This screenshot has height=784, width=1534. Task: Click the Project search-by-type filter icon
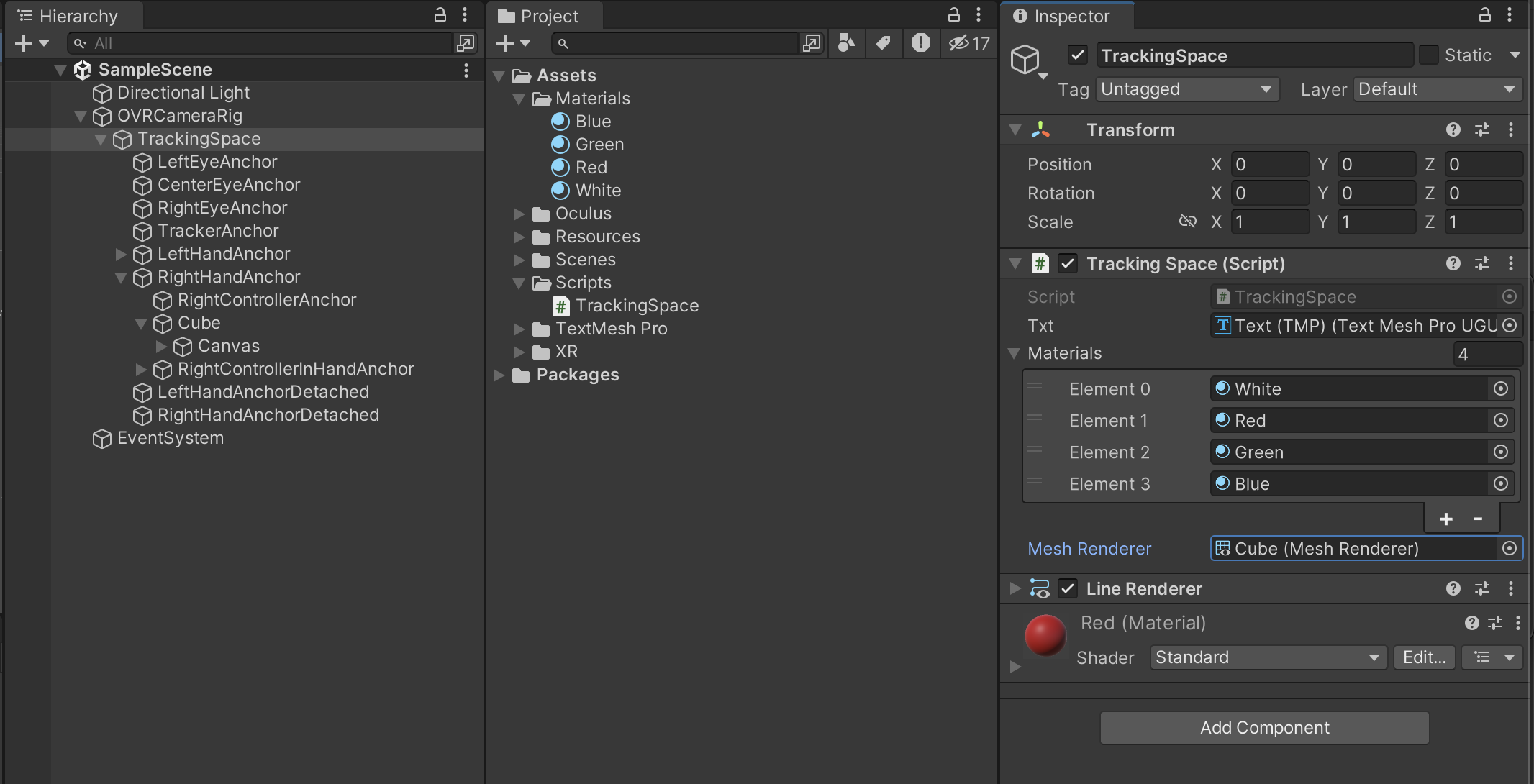[846, 43]
